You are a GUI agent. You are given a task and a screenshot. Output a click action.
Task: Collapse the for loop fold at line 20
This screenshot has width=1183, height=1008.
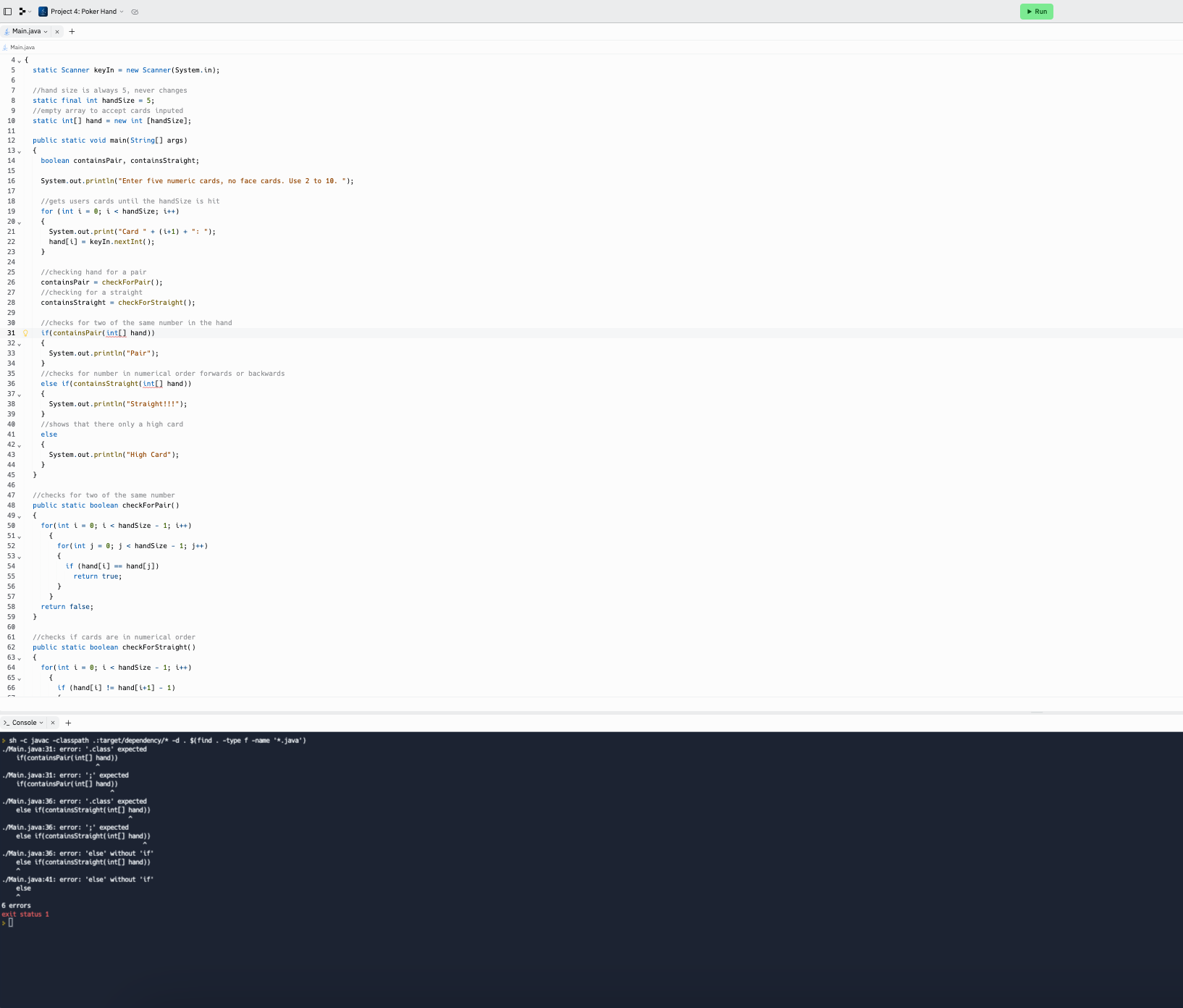click(20, 222)
